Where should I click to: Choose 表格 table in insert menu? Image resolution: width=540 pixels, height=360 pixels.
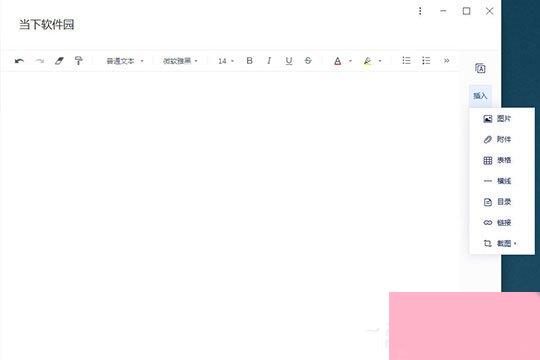coord(502,160)
